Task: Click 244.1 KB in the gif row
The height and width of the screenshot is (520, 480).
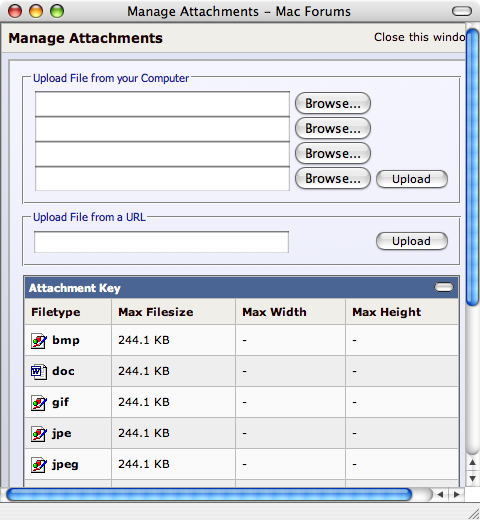Action: tap(144, 402)
